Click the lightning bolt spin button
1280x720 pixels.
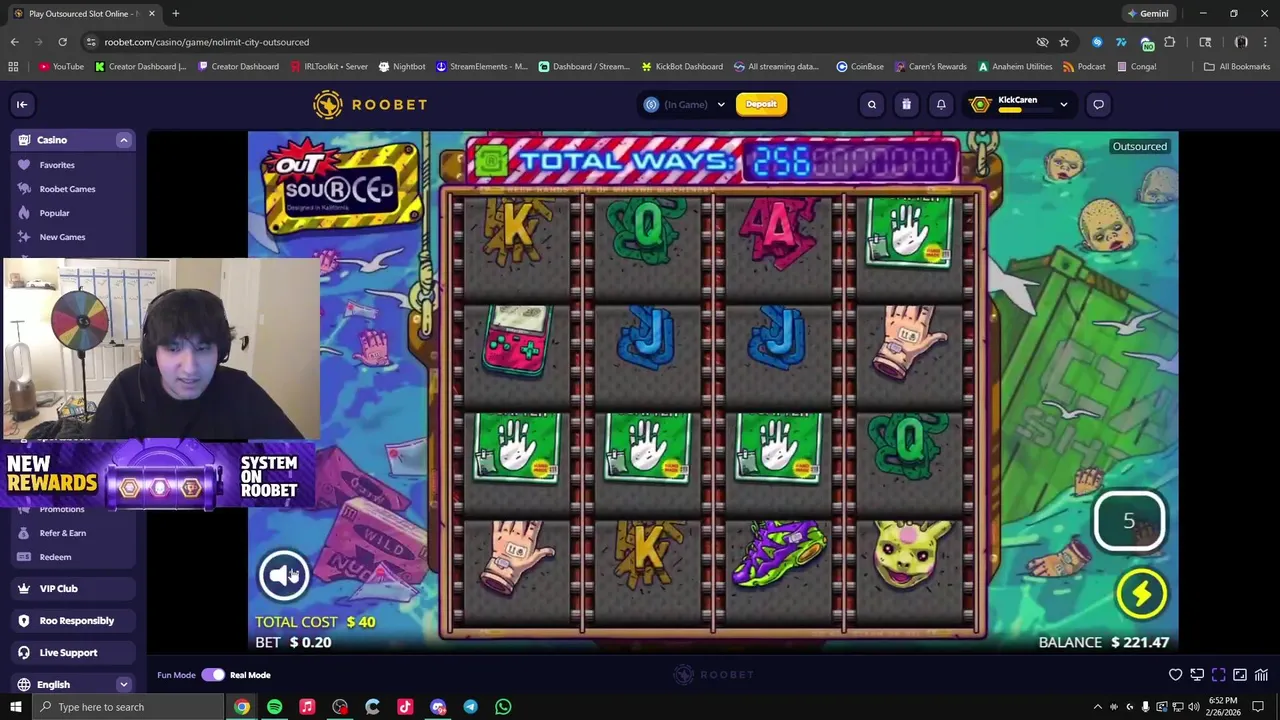pyautogui.click(x=1141, y=594)
